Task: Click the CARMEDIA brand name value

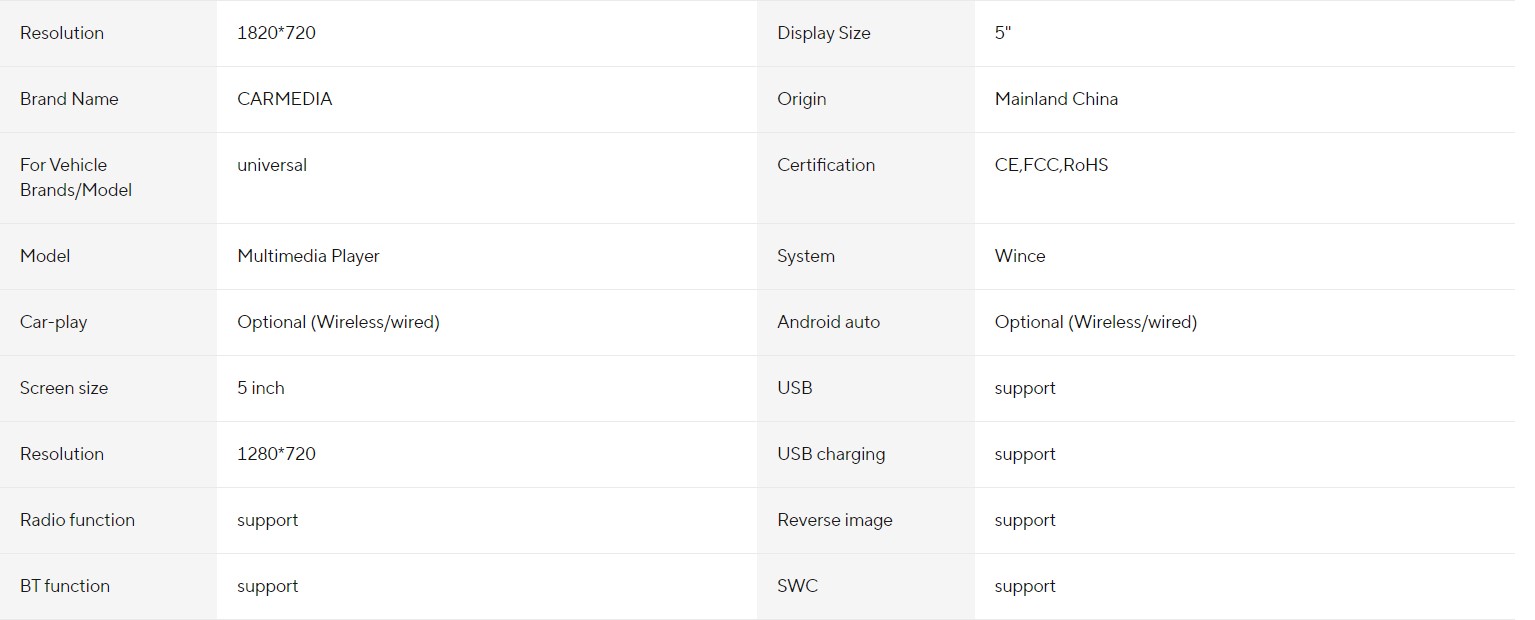Action: click(x=284, y=99)
